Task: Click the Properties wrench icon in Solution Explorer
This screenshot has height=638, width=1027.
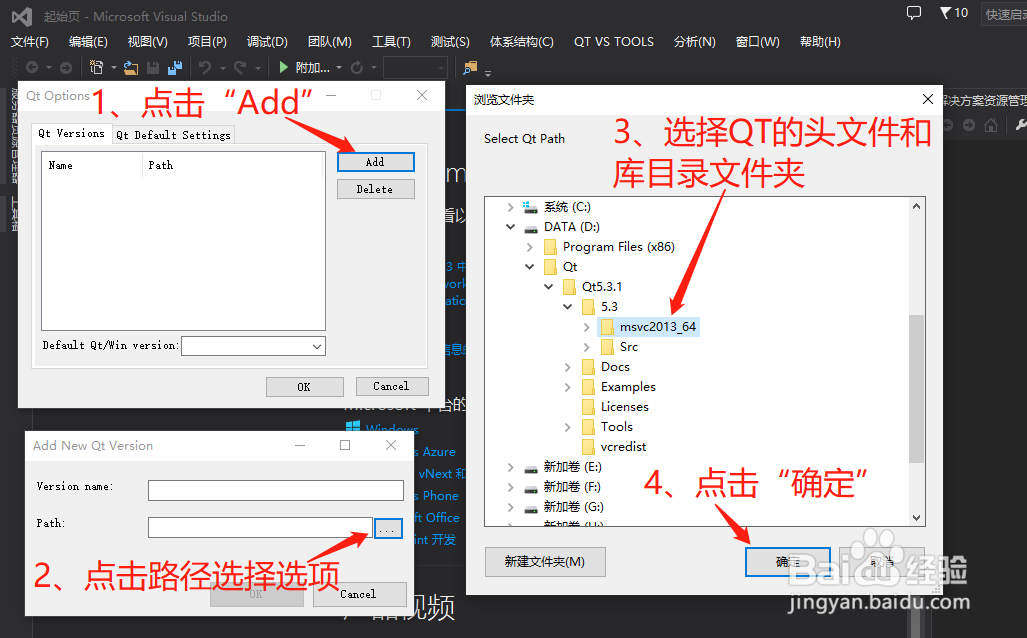Action: [x=1021, y=125]
